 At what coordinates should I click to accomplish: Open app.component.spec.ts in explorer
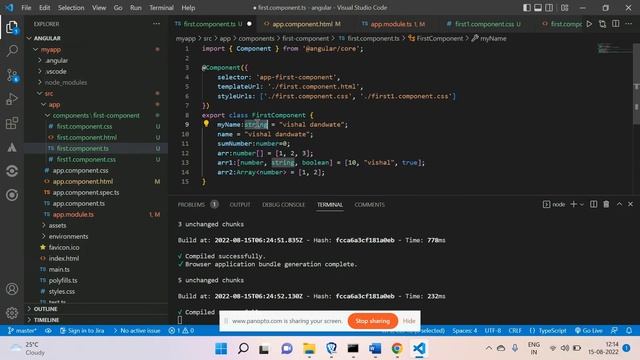coord(86,192)
